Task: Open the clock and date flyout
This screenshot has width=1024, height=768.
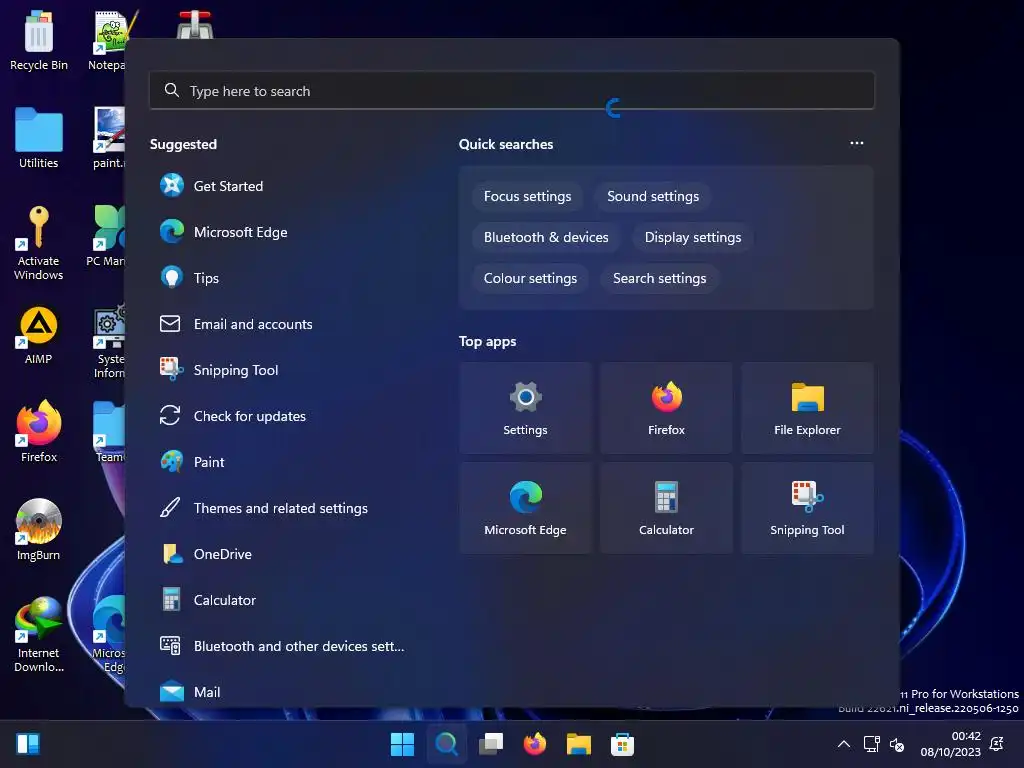Action: click(x=951, y=744)
